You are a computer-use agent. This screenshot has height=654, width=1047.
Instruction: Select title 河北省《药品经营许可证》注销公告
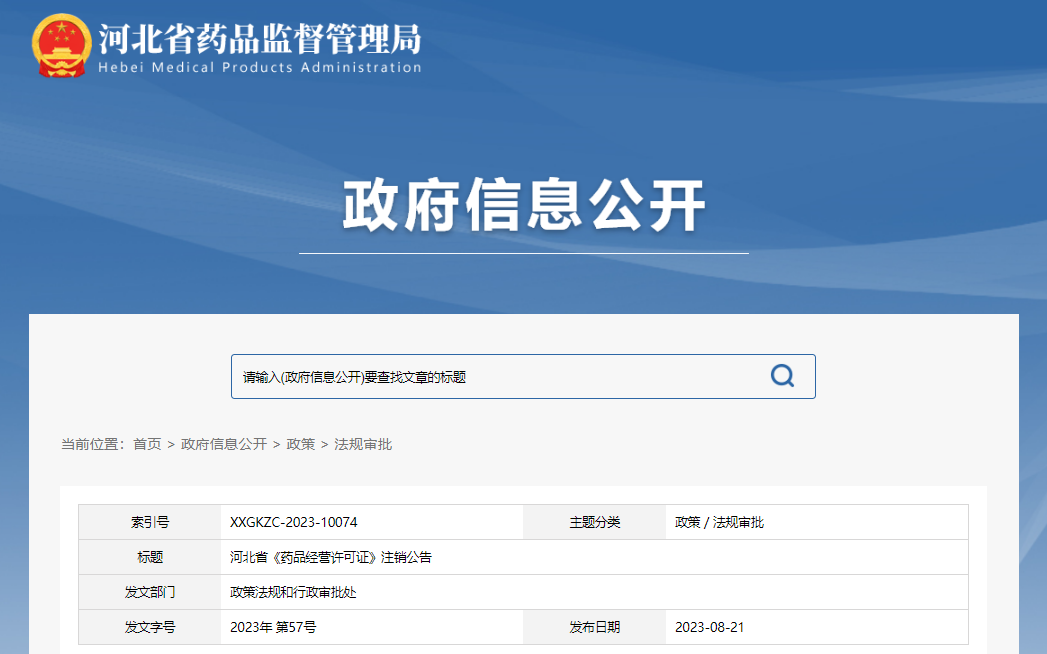pos(331,557)
